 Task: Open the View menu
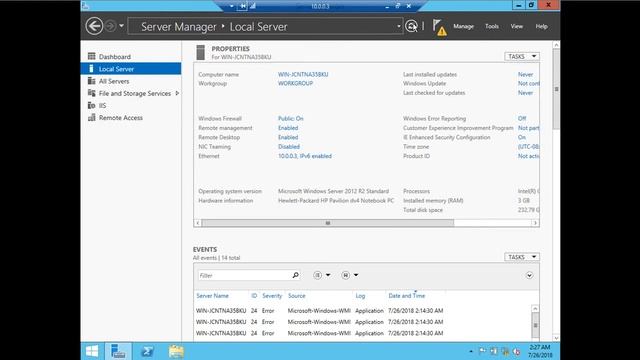516,26
